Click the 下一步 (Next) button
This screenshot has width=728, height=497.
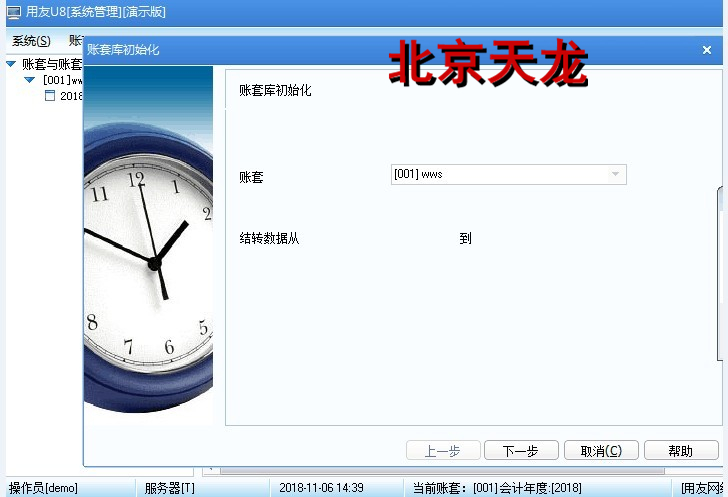(x=521, y=450)
